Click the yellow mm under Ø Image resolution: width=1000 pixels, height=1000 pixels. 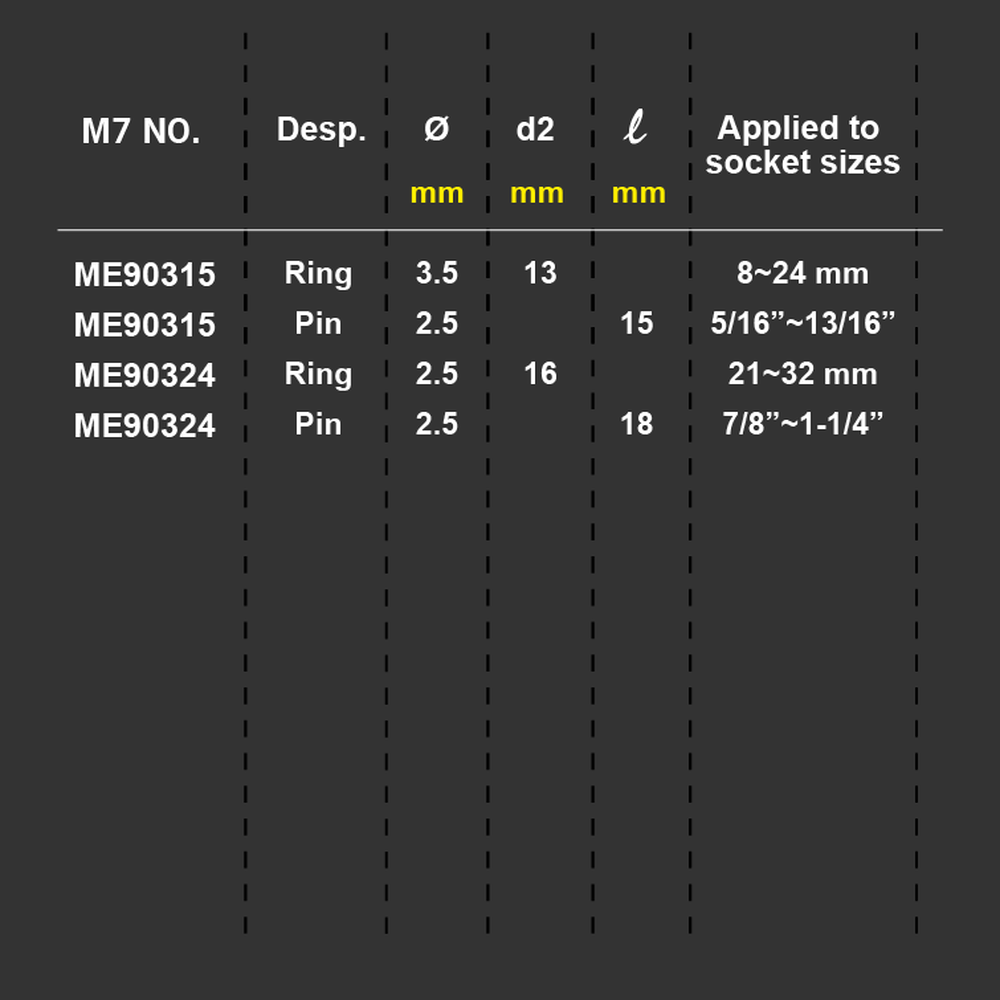click(437, 193)
